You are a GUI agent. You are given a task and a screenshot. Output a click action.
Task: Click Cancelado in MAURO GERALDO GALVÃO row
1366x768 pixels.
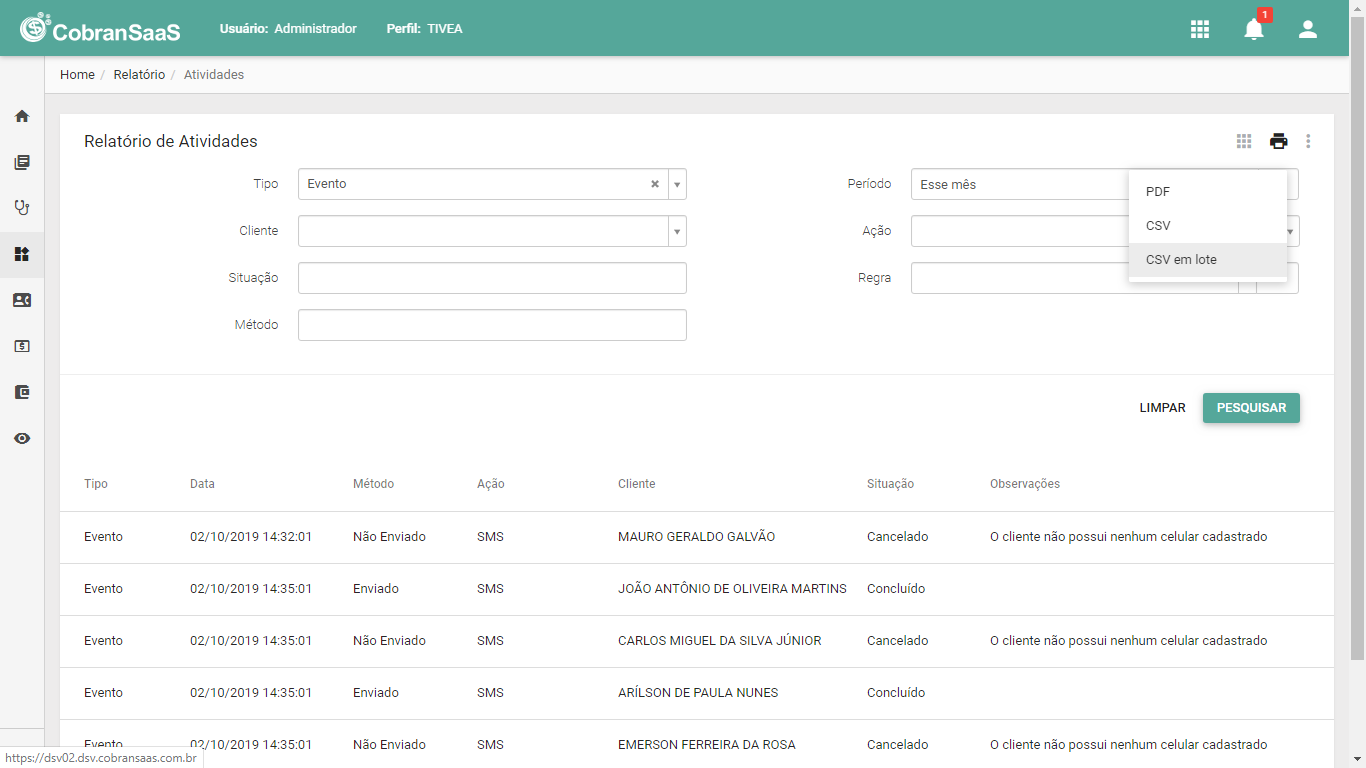tap(897, 537)
